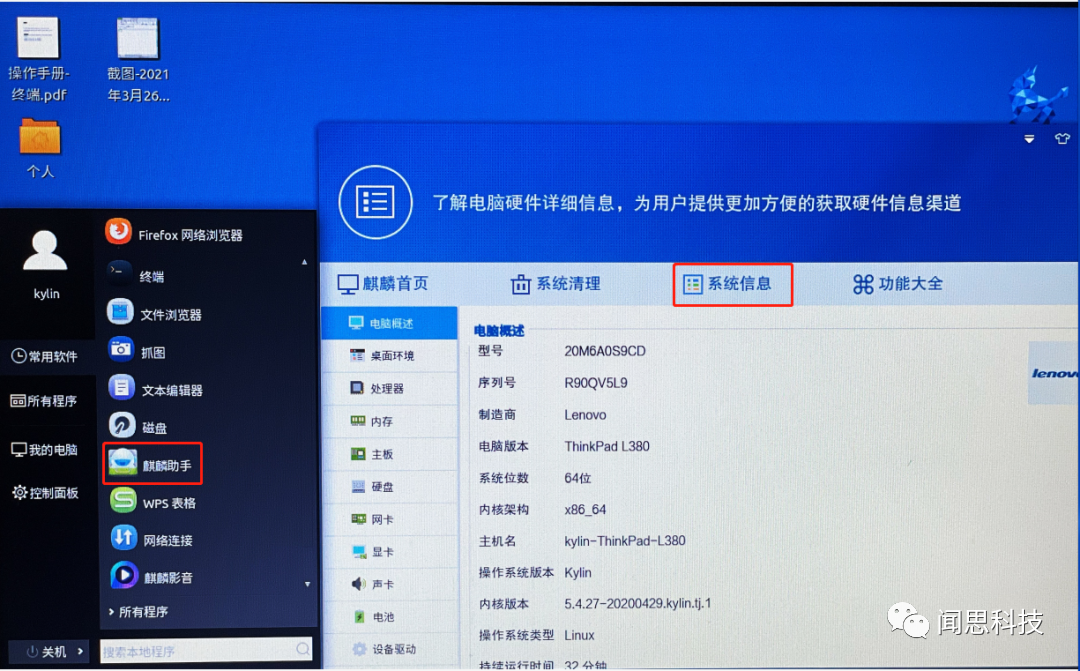The image size is (1080, 671).
Task: Click the skin theme shirt icon
Action: [1062, 139]
